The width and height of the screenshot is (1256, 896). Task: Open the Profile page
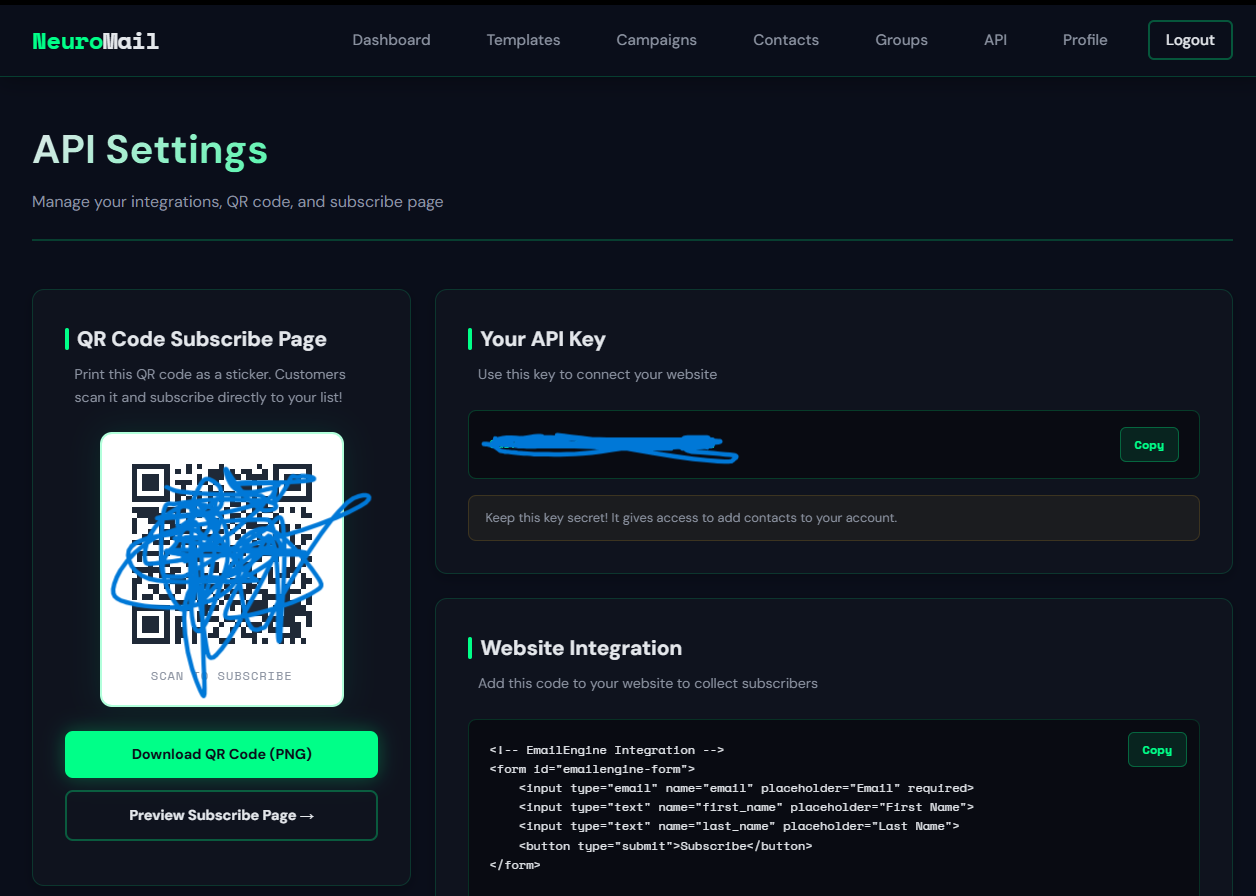pos(1085,40)
